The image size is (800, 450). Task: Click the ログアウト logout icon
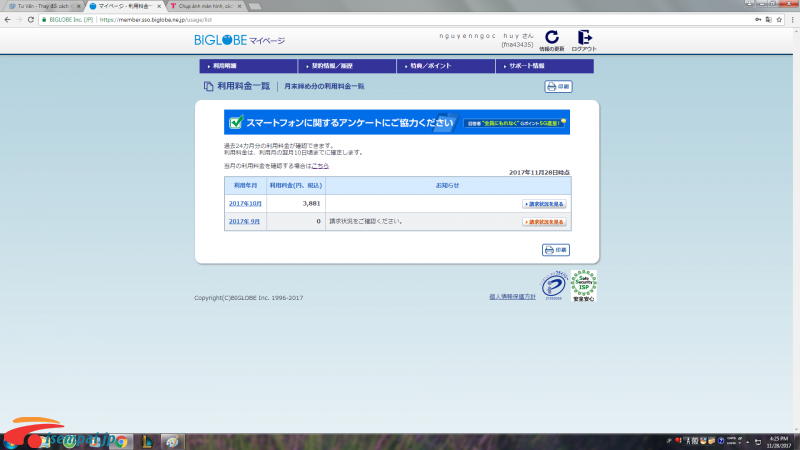(x=584, y=38)
